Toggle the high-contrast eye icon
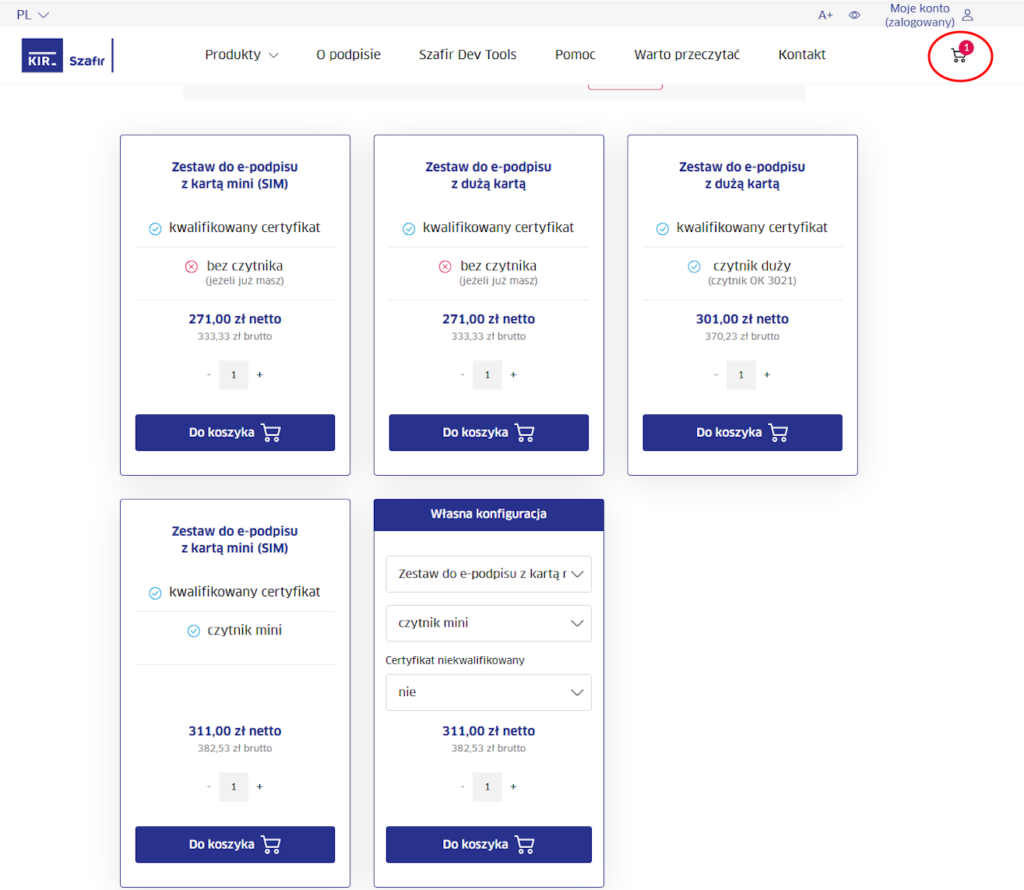This screenshot has height=890, width=1024. pos(854,15)
